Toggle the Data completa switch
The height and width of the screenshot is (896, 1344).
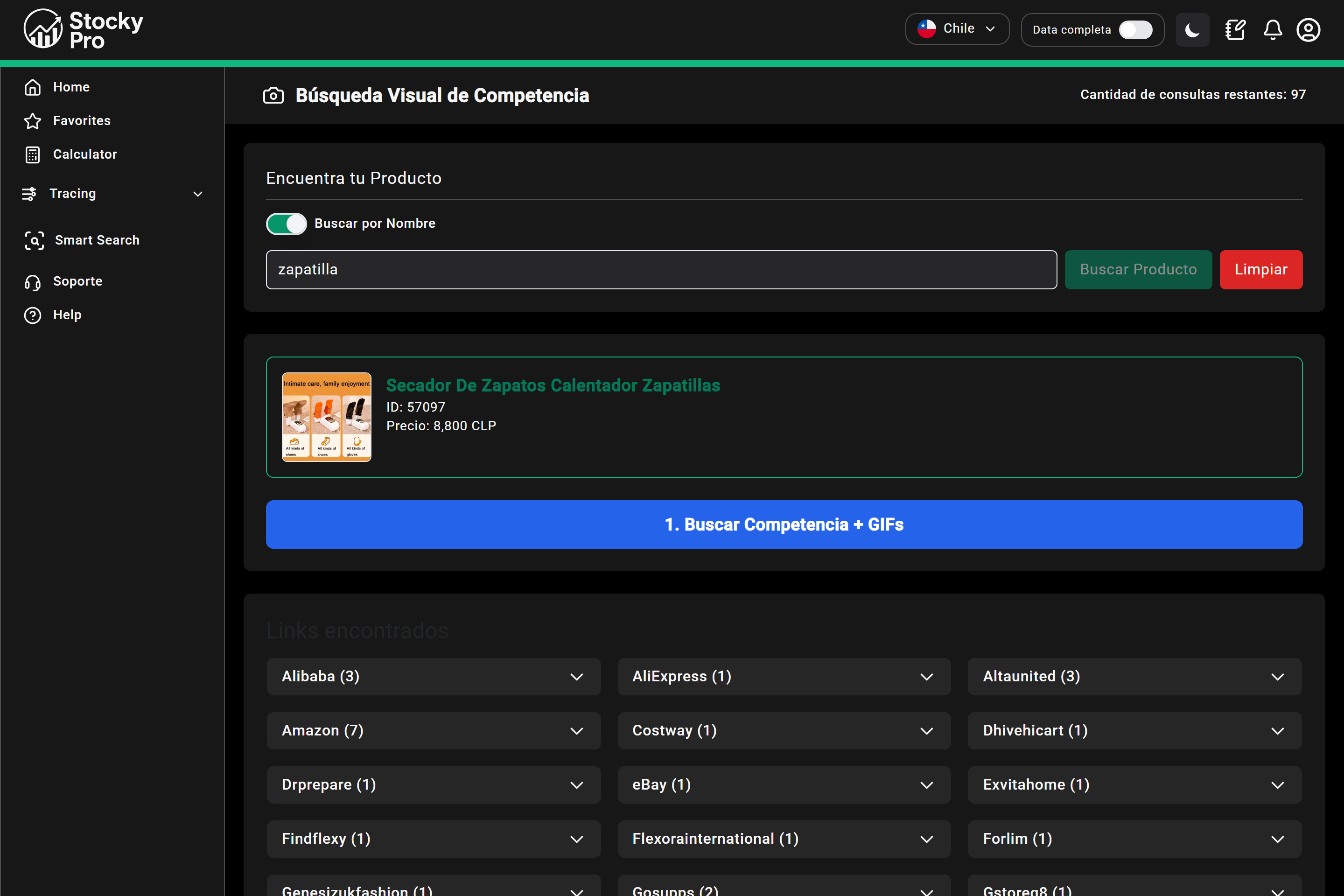point(1135,30)
